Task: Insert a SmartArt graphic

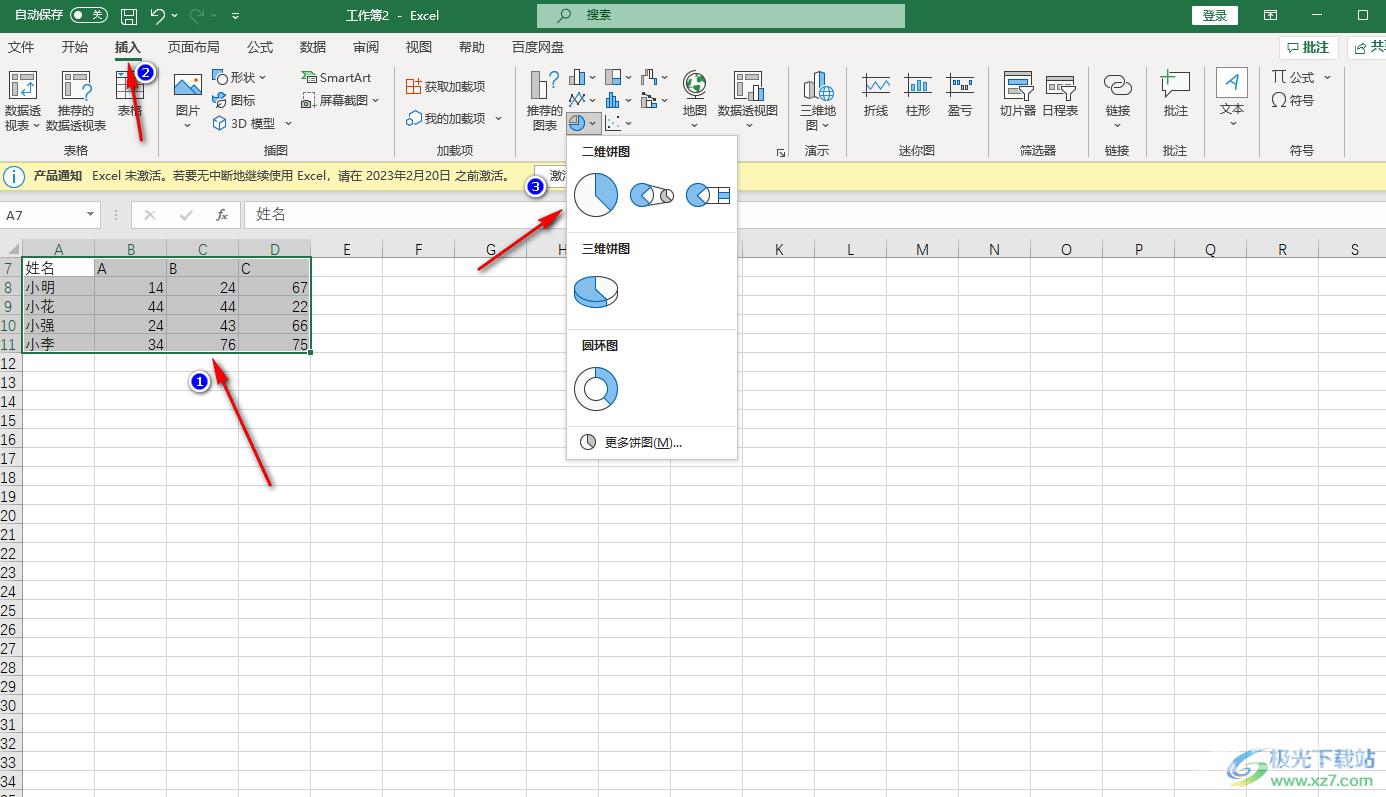Action: tap(336, 77)
